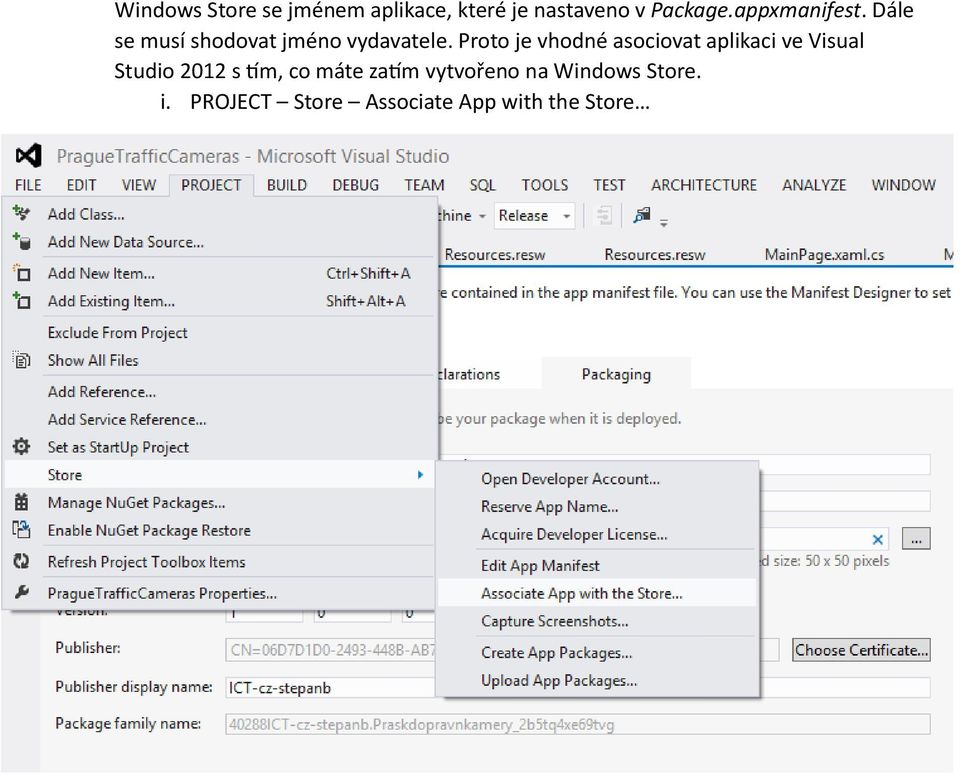Click the Show All Files icon
The height and width of the screenshot is (774, 960).
coord(21,360)
